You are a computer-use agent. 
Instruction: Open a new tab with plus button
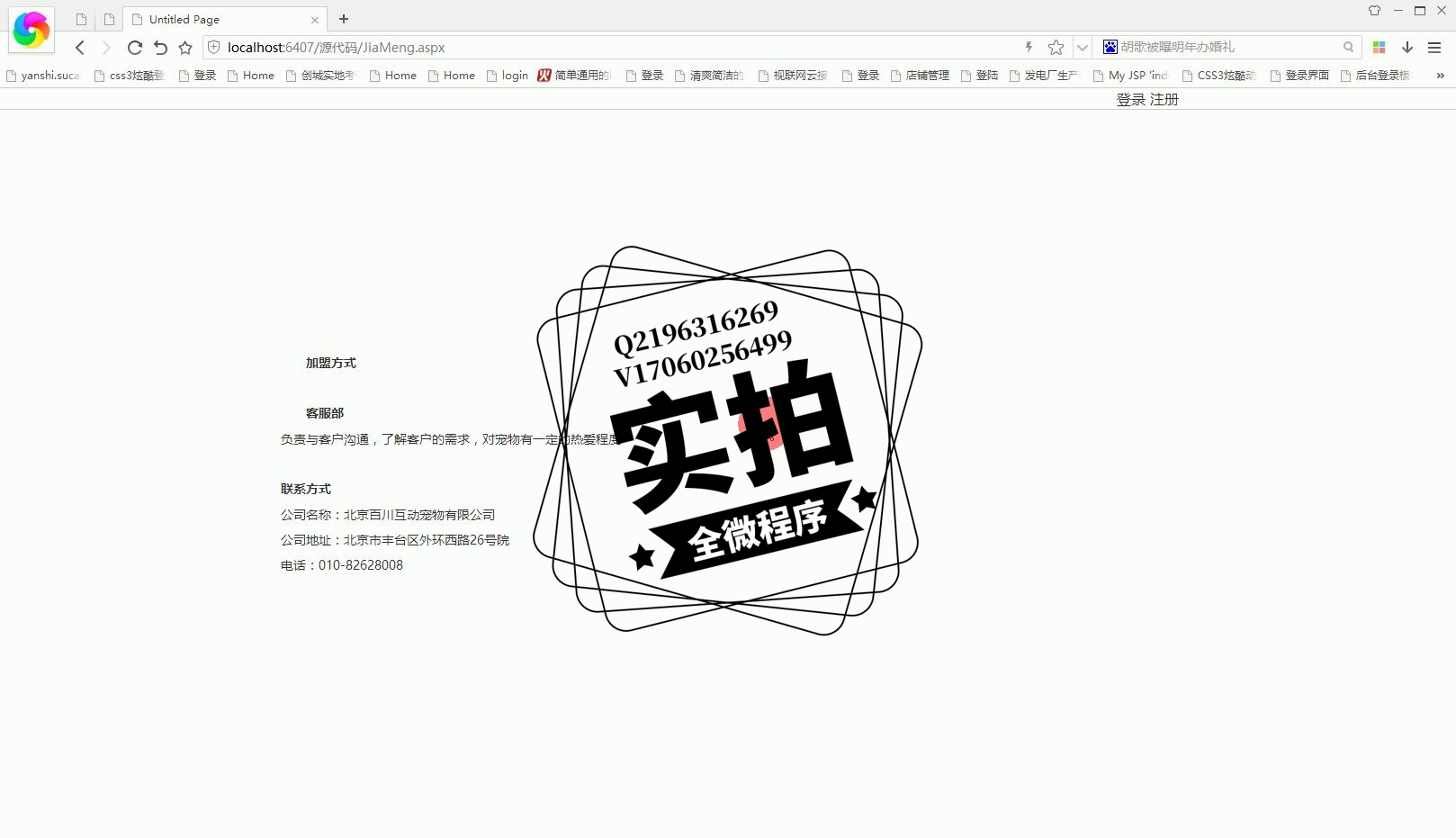(x=344, y=19)
